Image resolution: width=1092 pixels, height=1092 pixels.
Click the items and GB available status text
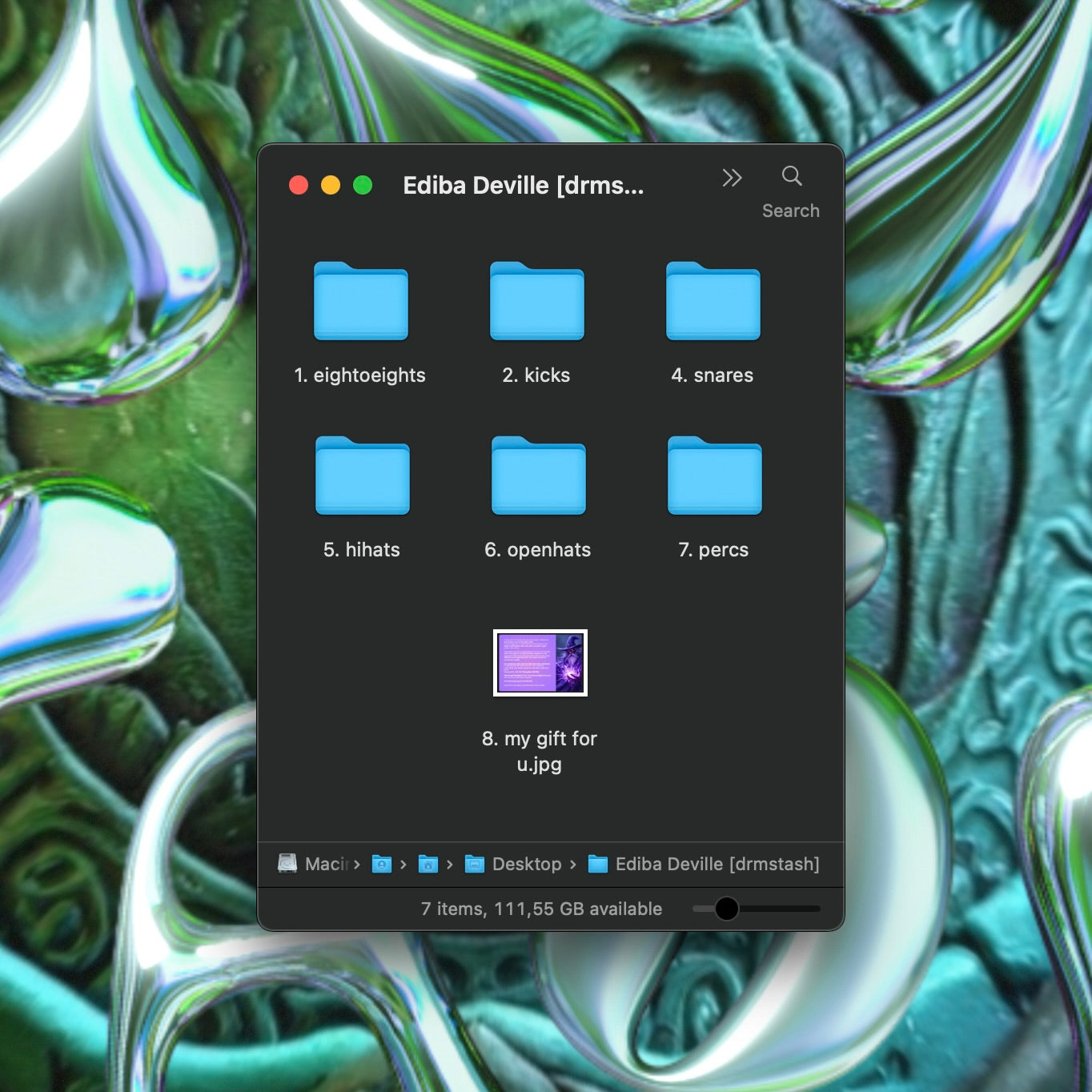541,909
